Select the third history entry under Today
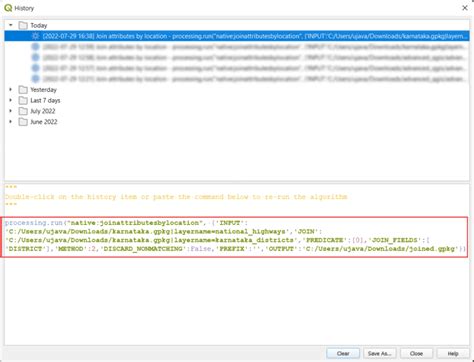Screen dimensions: 474x362 coord(237,58)
